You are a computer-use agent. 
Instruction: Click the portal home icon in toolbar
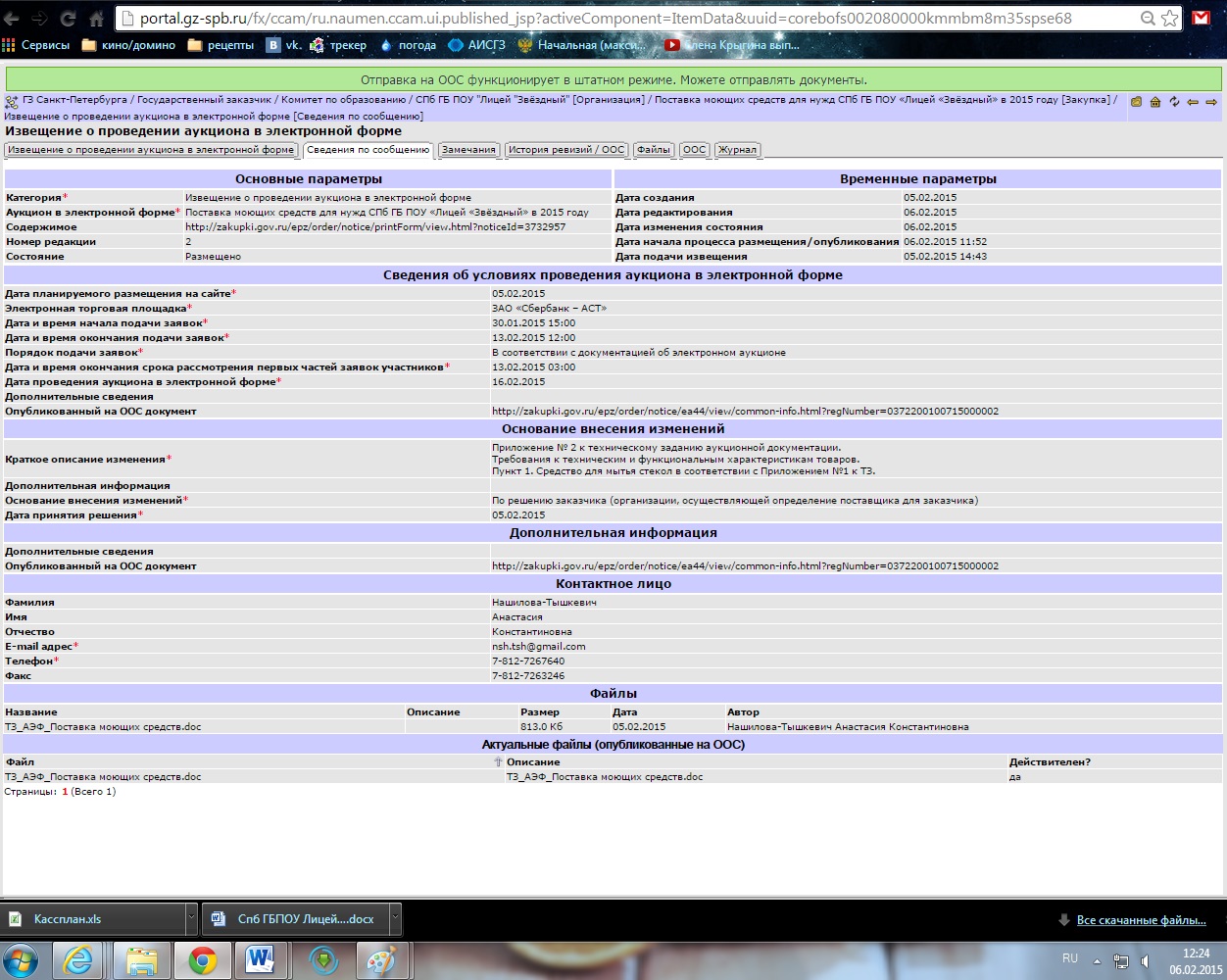1155,102
